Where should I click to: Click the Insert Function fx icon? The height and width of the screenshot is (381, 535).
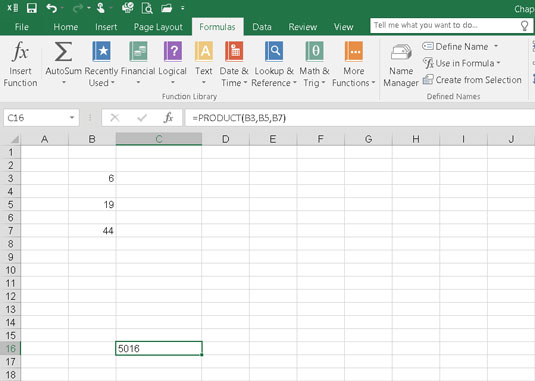click(x=20, y=52)
